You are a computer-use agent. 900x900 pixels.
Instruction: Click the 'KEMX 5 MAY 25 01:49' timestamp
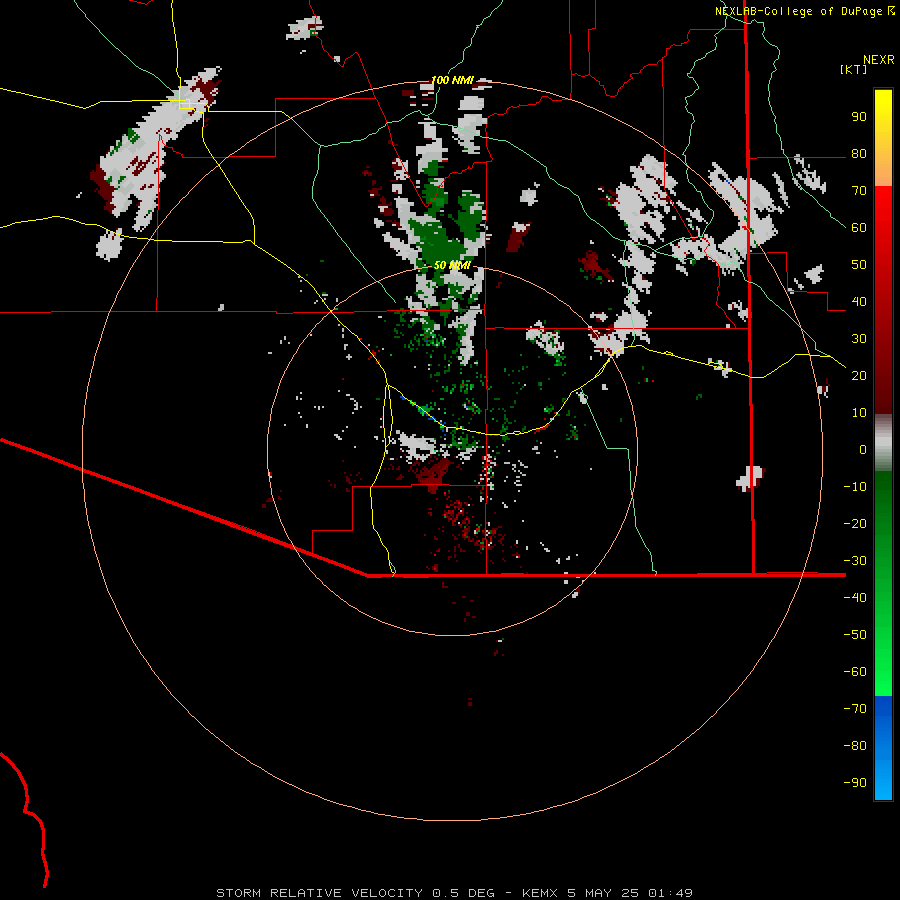click(x=607, y=893)
